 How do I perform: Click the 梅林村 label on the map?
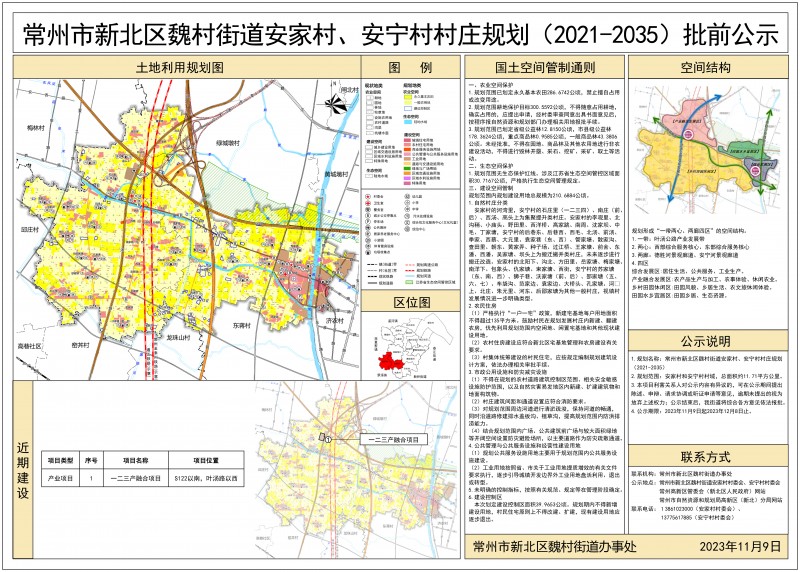35,128
